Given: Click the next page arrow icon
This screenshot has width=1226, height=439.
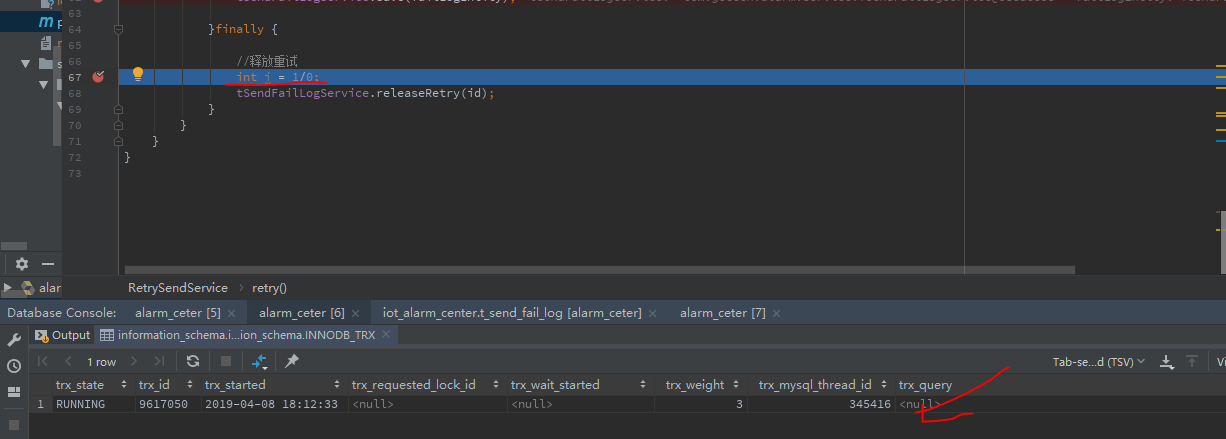Looking at the screenshot, I should tap(134, 361).
